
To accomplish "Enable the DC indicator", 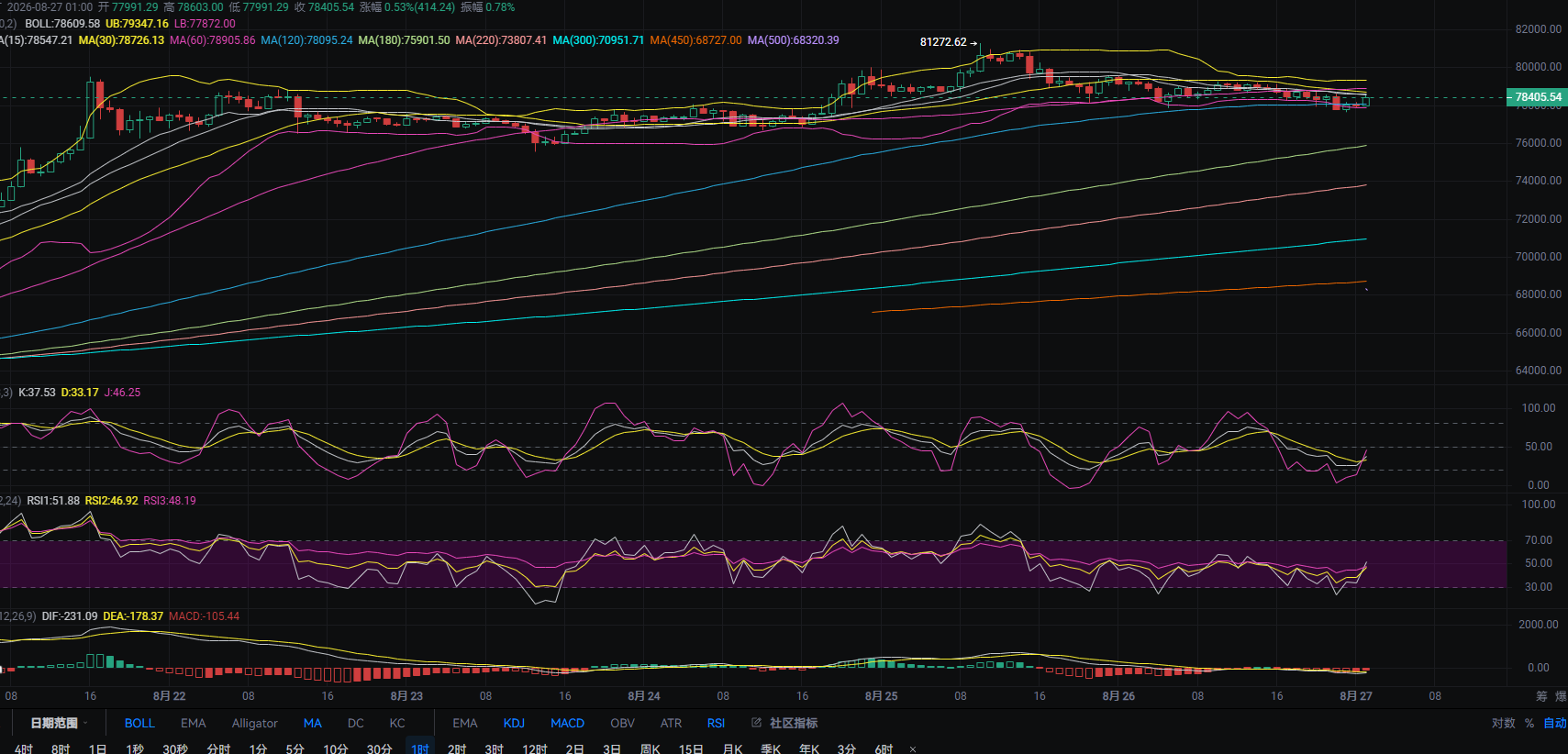I will 356,723.
